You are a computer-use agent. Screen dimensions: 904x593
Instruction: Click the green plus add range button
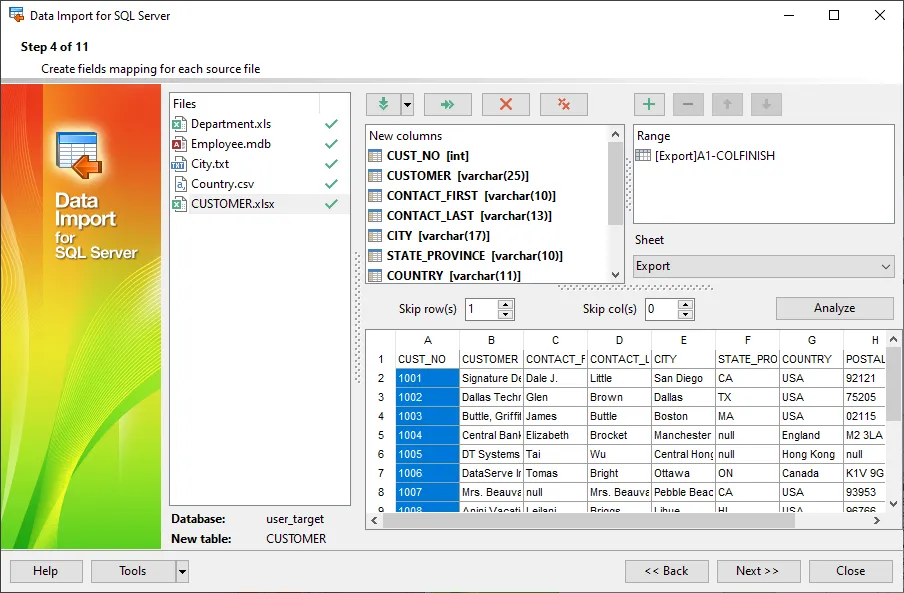pyautogui.click(x=649, y=104)
